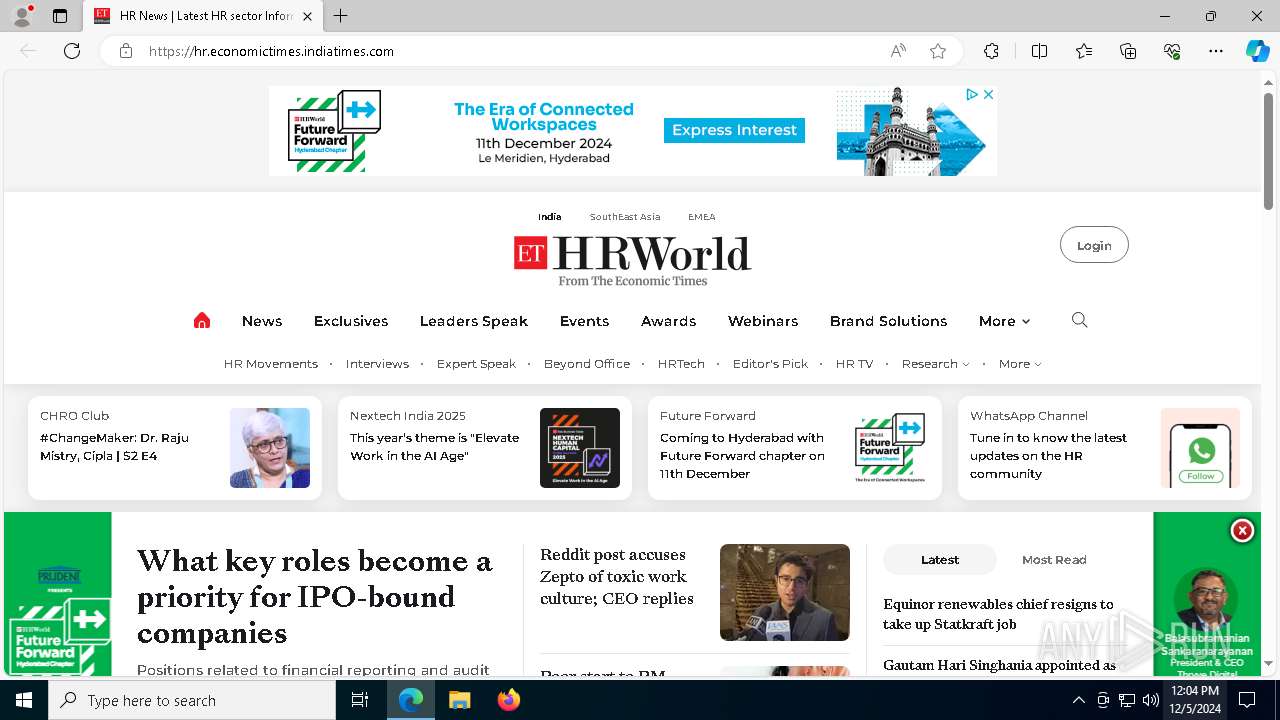Viewport: 1280px width, 720px height.
Task: Click the red home icon in the navigation bar
Action: (202, 321)
